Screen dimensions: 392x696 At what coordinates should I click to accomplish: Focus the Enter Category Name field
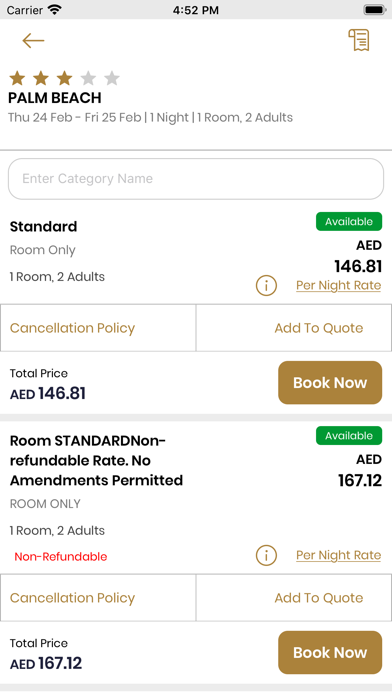(196, 179)
